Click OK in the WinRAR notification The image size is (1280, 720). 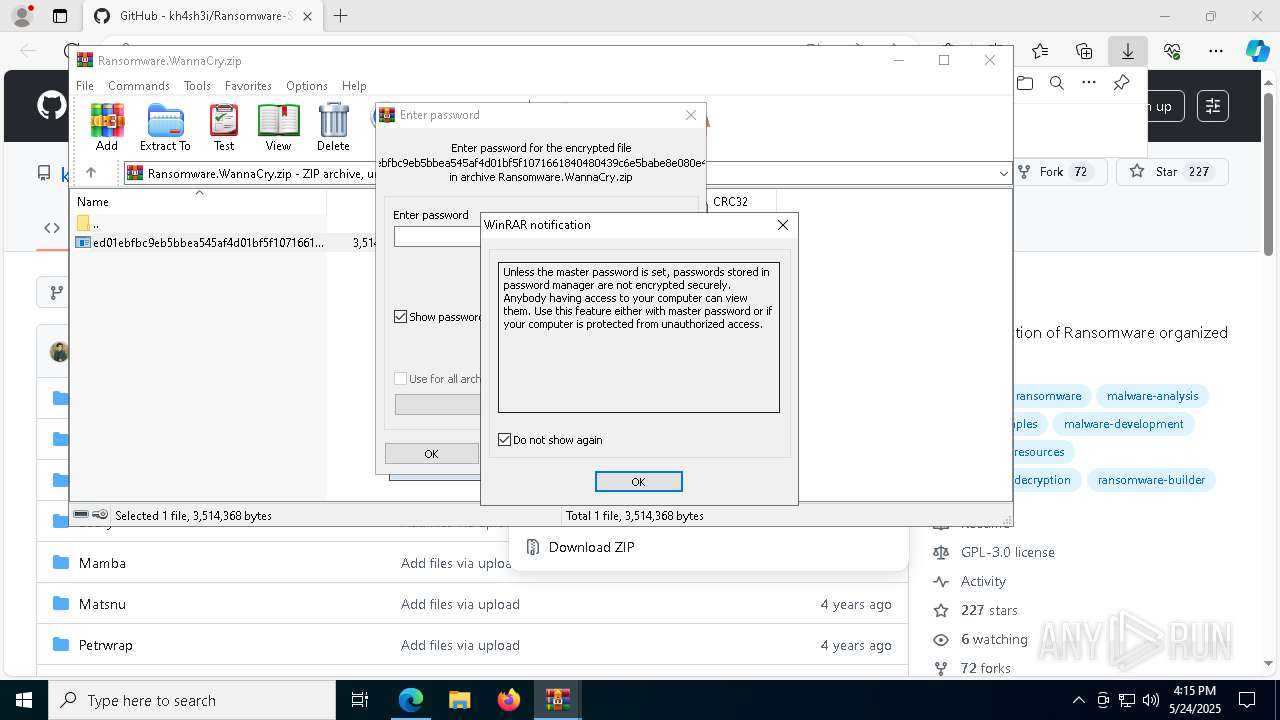point(638,482)
